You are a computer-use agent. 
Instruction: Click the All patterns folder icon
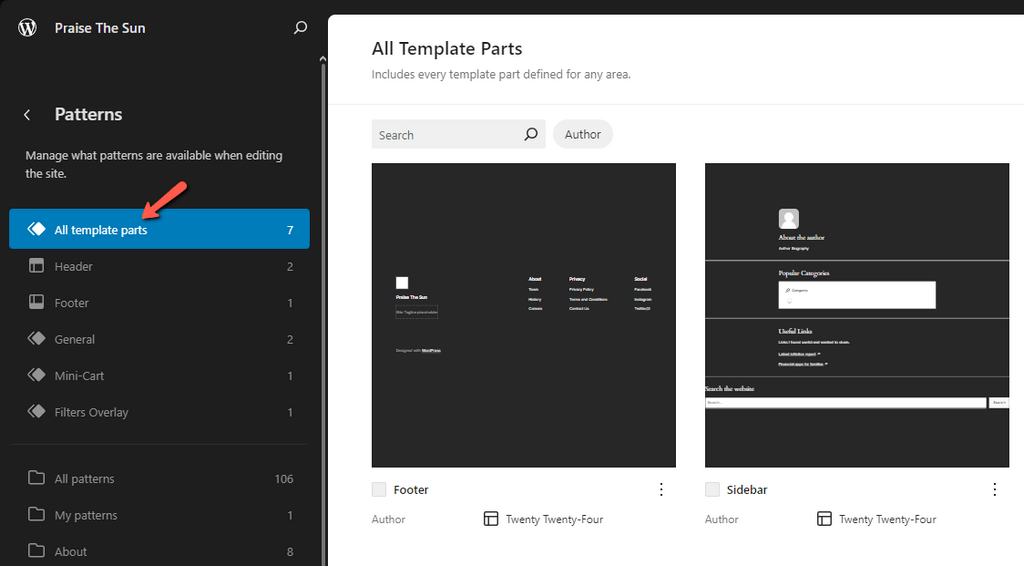pos(37,478)
